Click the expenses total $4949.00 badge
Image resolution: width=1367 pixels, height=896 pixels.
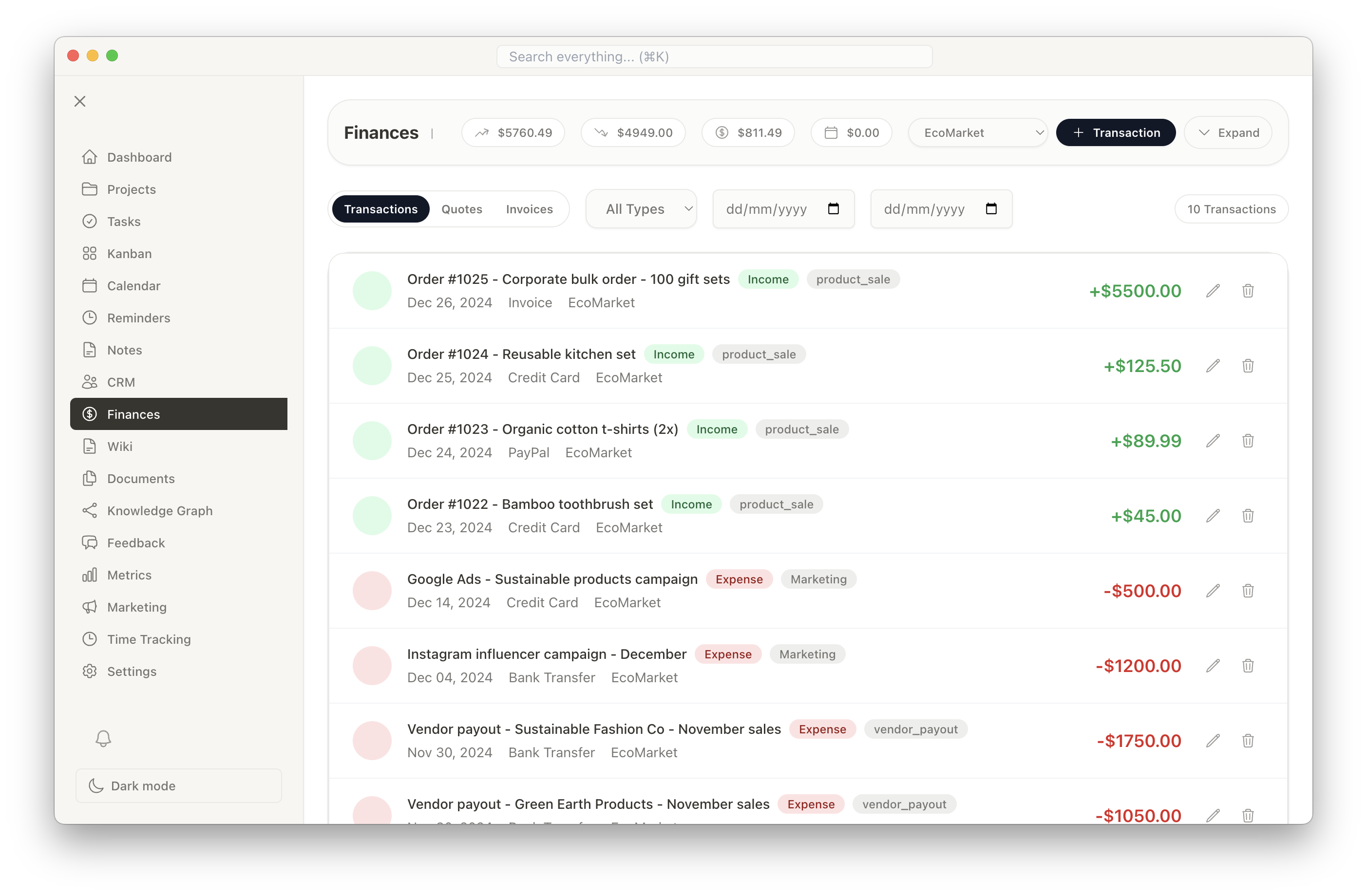[633, 132]
